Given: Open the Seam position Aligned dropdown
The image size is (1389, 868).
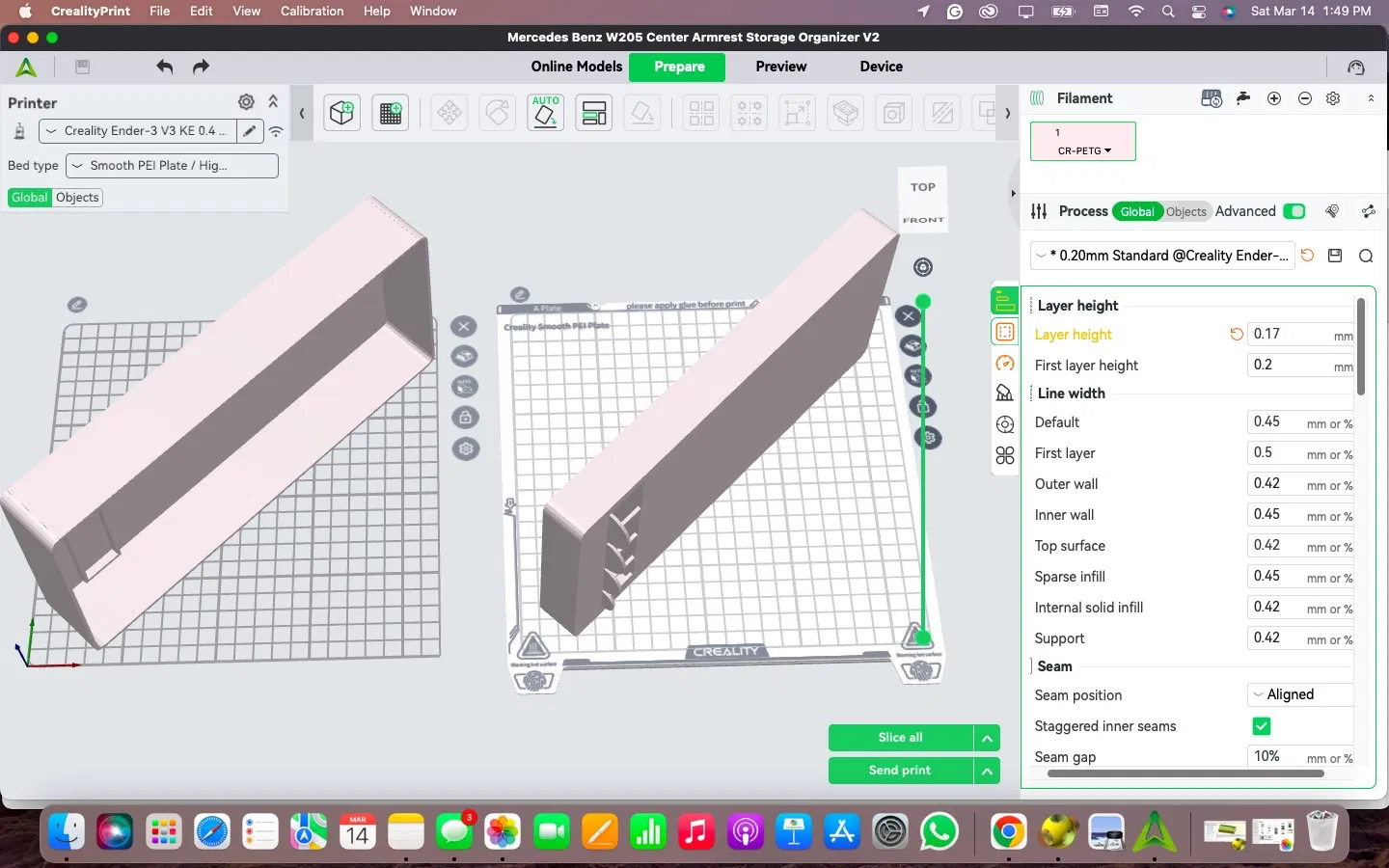Looking at the screenshot, I should [x=1301, y=694].
